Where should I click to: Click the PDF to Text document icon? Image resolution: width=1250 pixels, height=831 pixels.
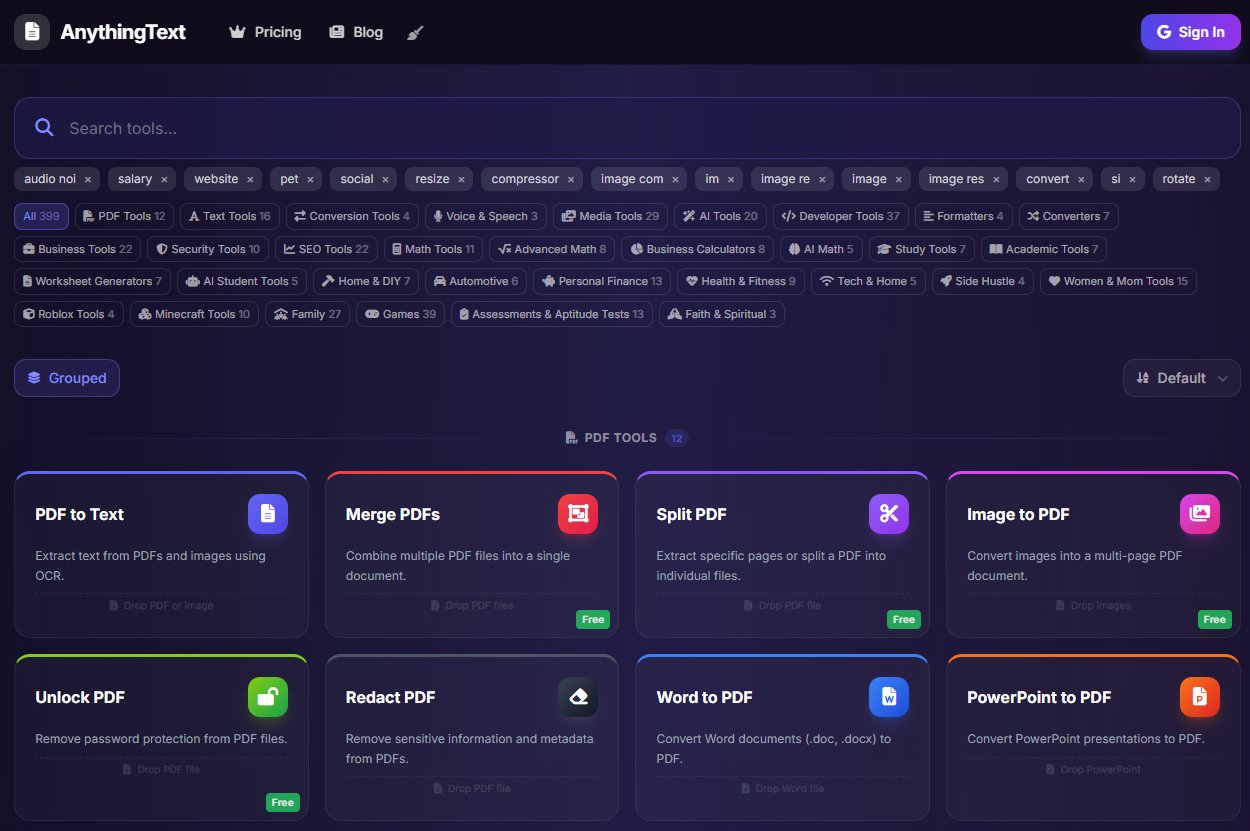tap(267, 514)
